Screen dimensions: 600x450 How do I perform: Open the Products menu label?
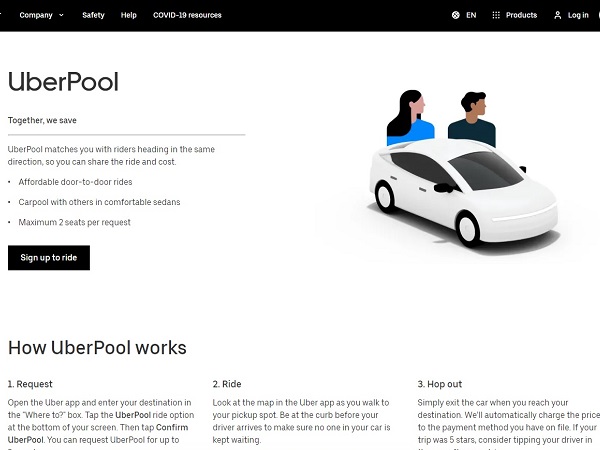point(521,15)
